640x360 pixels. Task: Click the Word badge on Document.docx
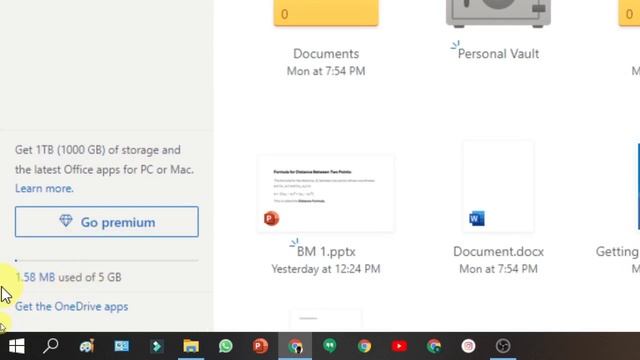(477, 218)
